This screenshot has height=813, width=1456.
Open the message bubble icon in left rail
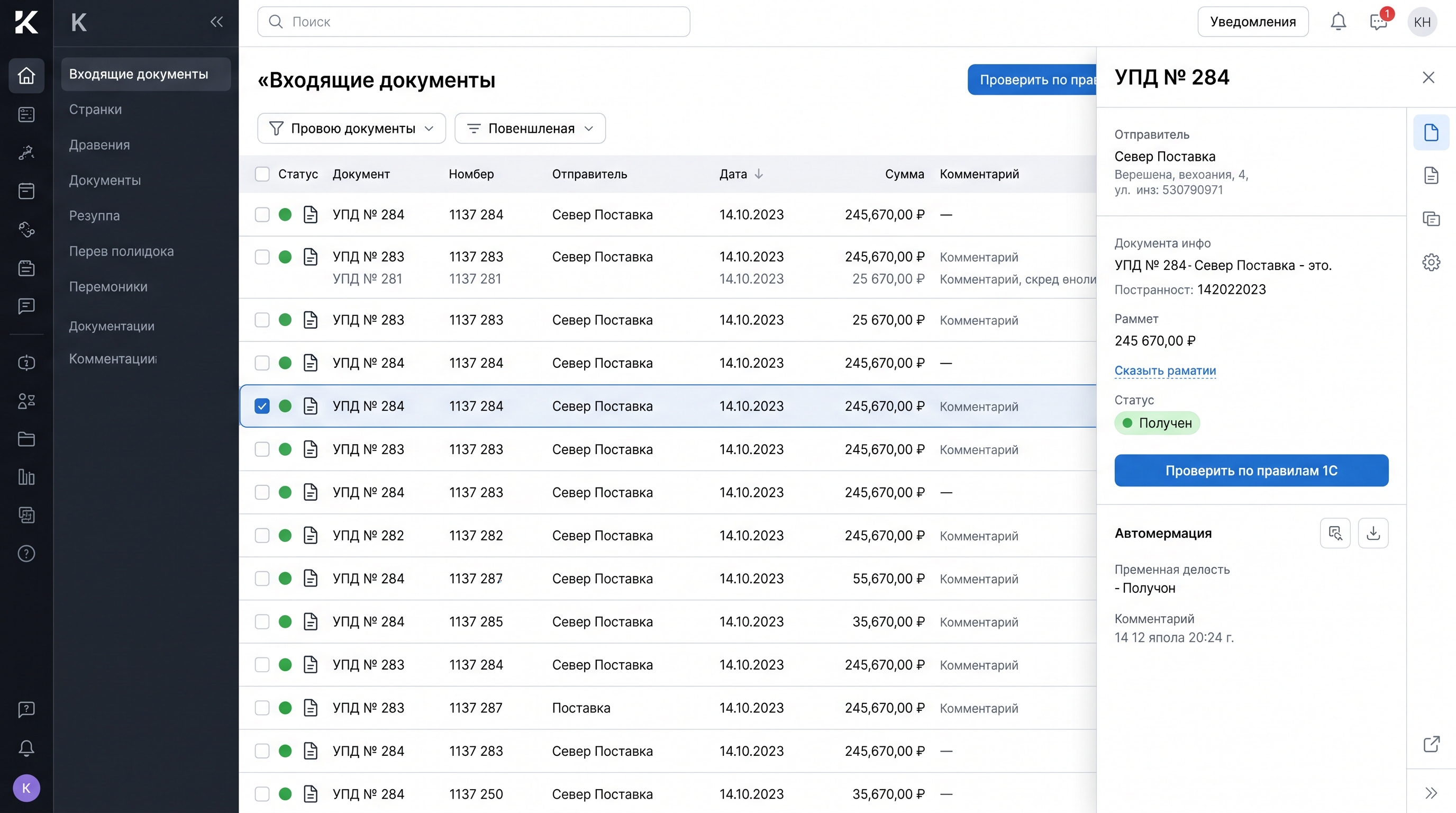coord(26,306)
